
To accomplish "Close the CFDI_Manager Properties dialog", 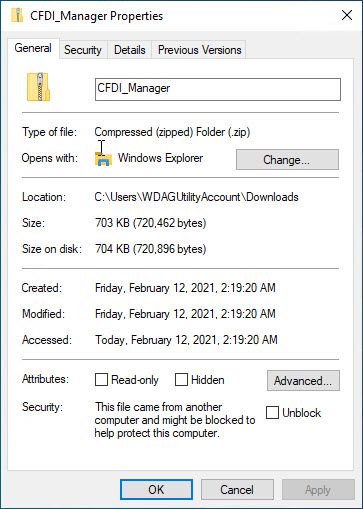I will pos(347,15).
